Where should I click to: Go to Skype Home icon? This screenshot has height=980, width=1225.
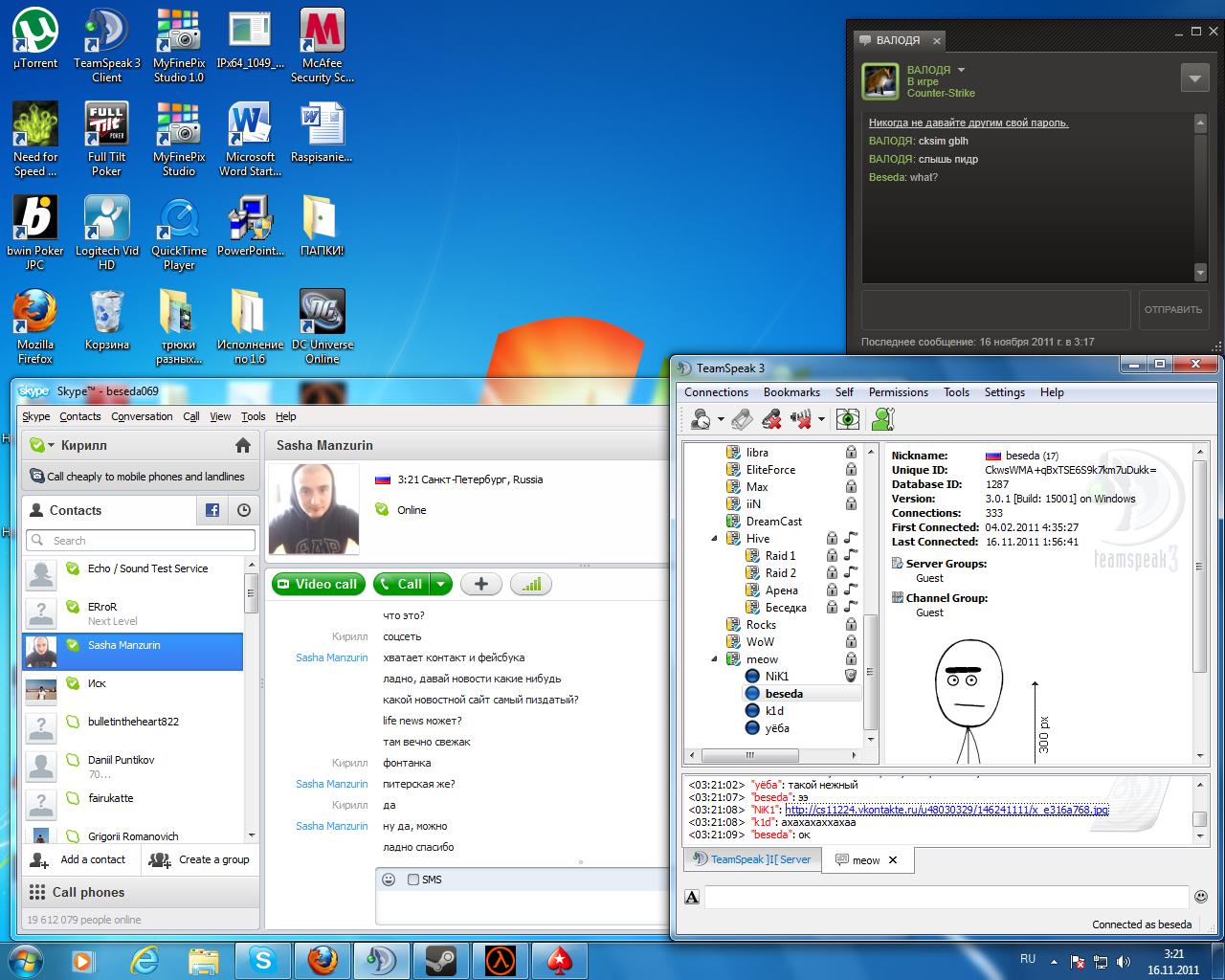[243, 445]
